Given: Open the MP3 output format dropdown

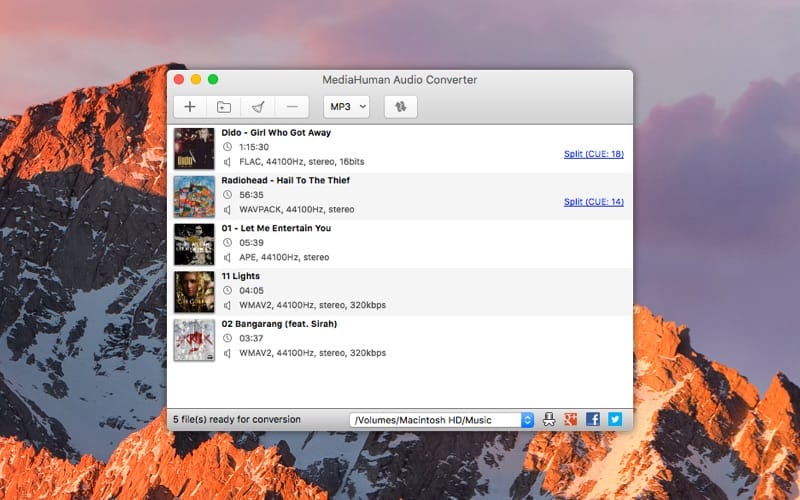Looking at the screenshot, I should (346, 107).
